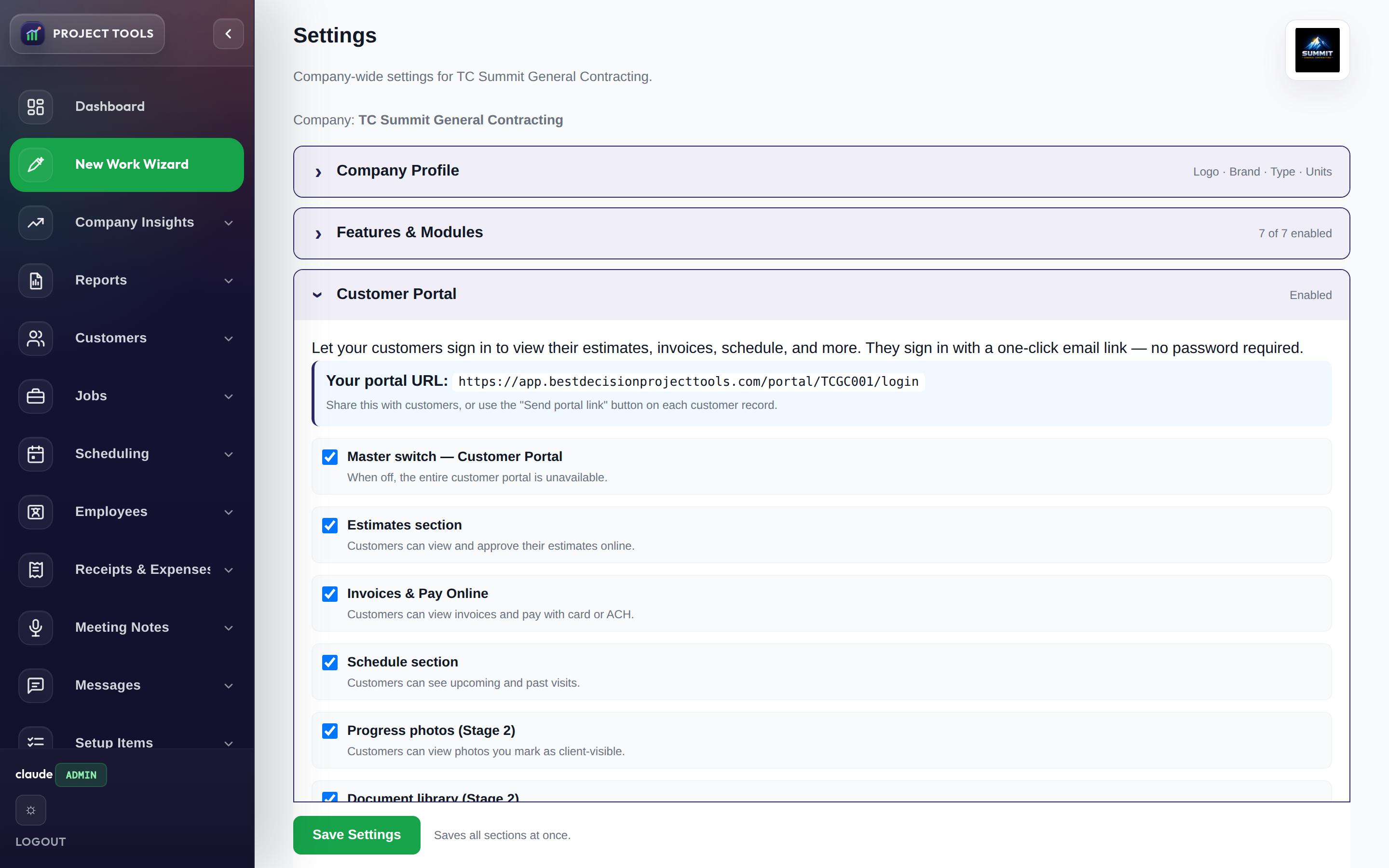Click the green Save Settings button
Screen dimensions: 1389x868
tap(356, 835)
